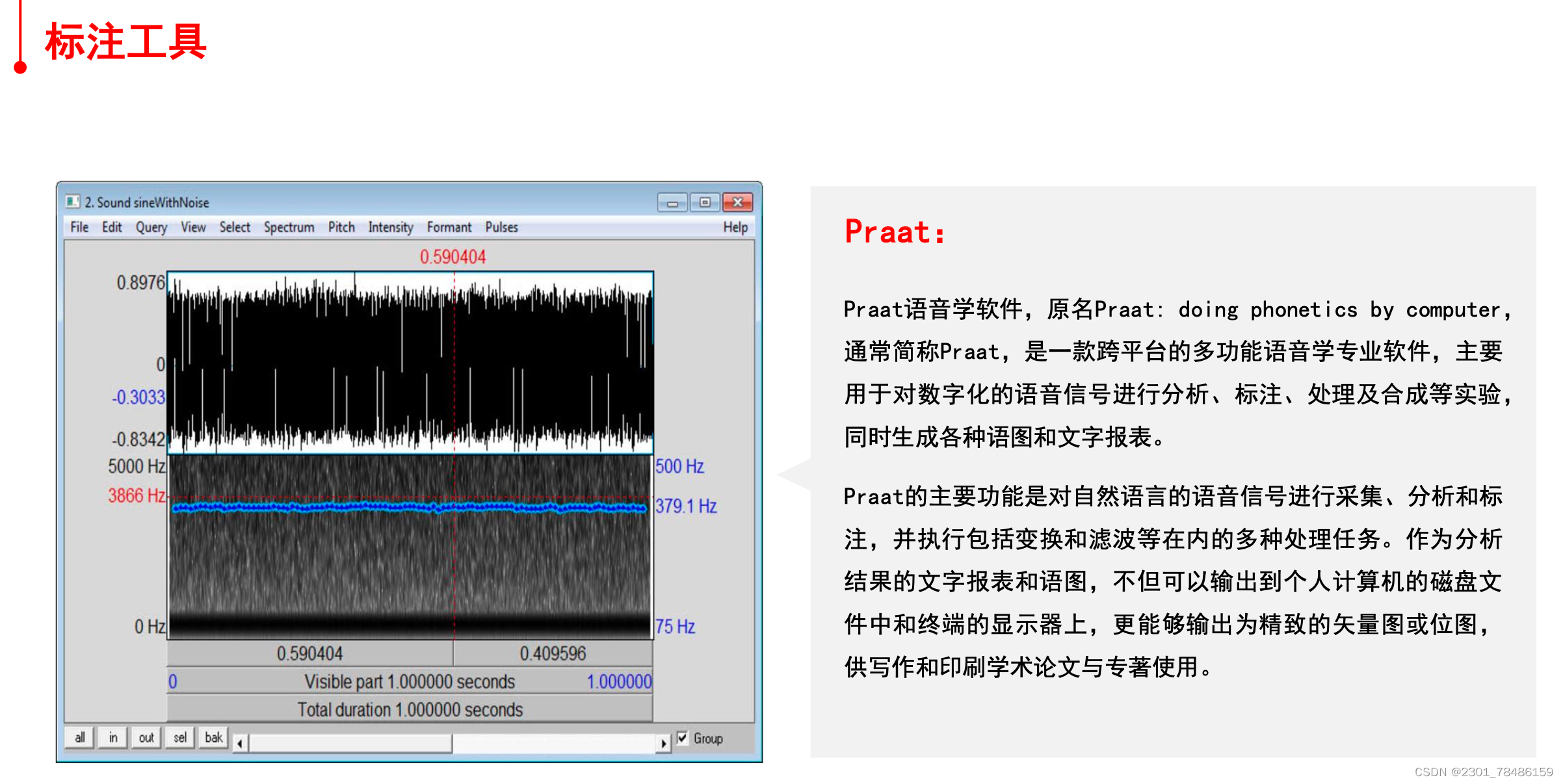Viewport: 1563px width, 784px height.
Task: Open the File menu
Action: pyautogui.click(x=79, y=227)
